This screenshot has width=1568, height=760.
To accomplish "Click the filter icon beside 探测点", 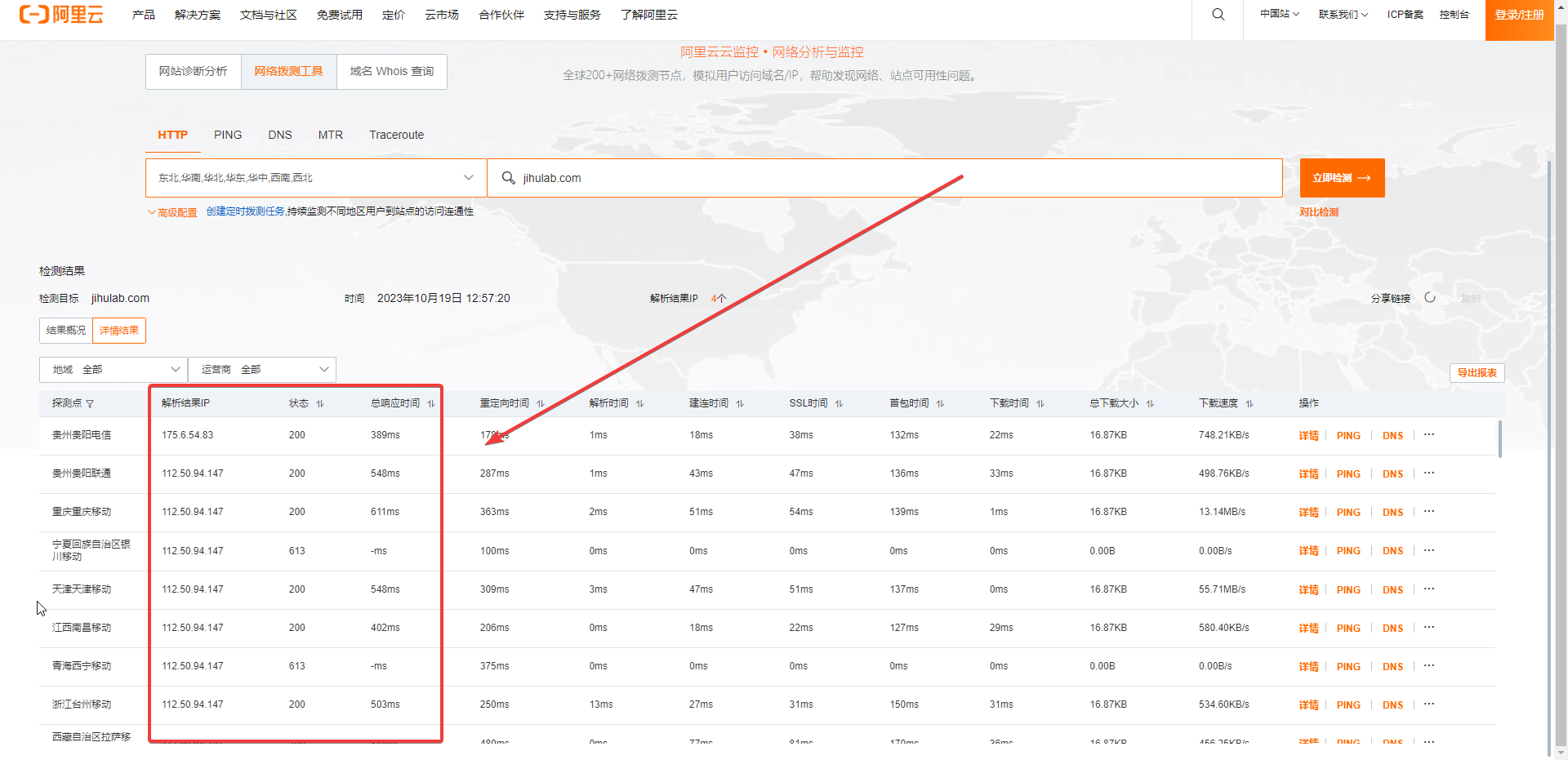I will (x=90, y=404).
